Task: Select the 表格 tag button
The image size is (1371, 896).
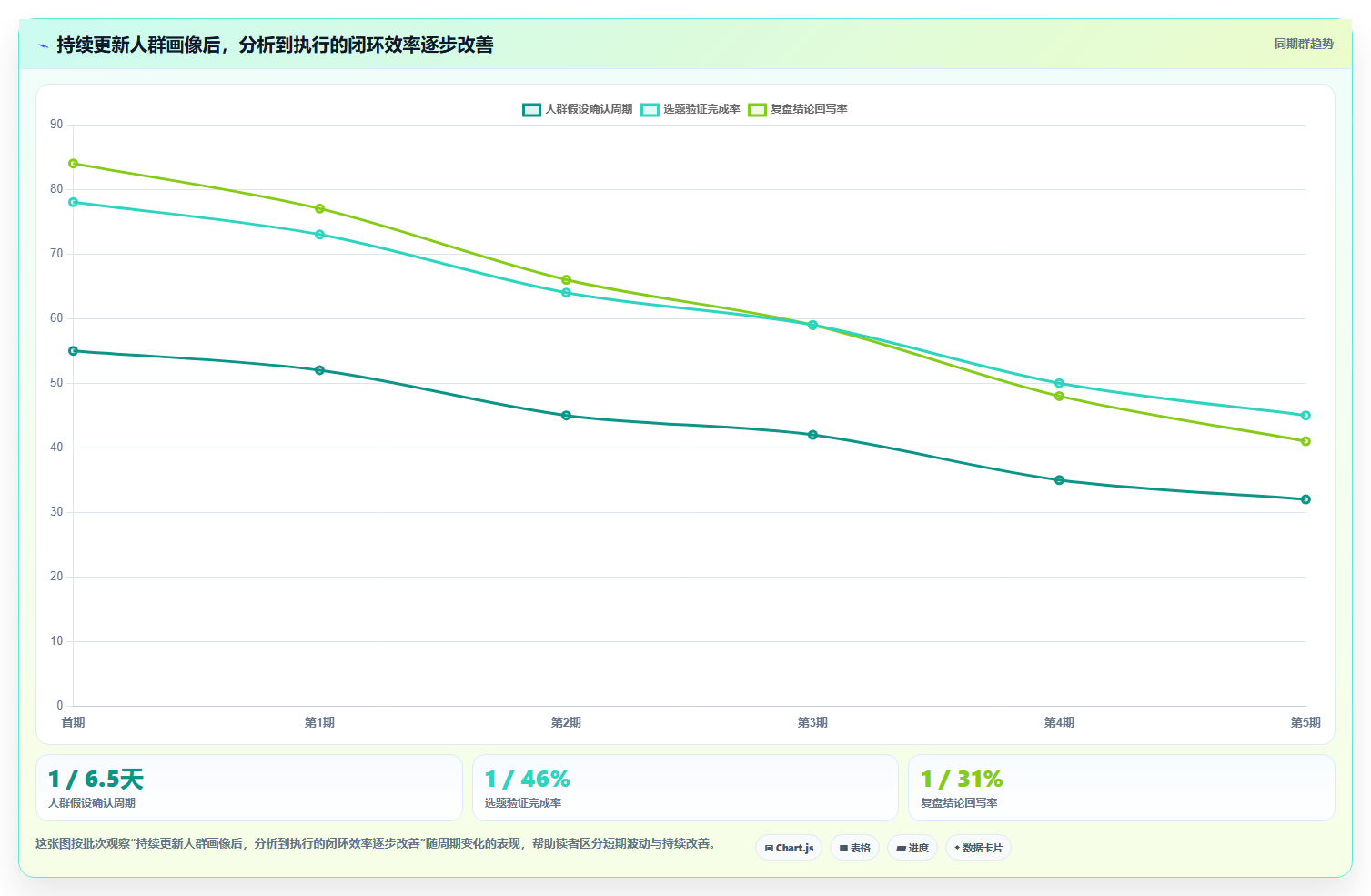Action: (854, 848)
